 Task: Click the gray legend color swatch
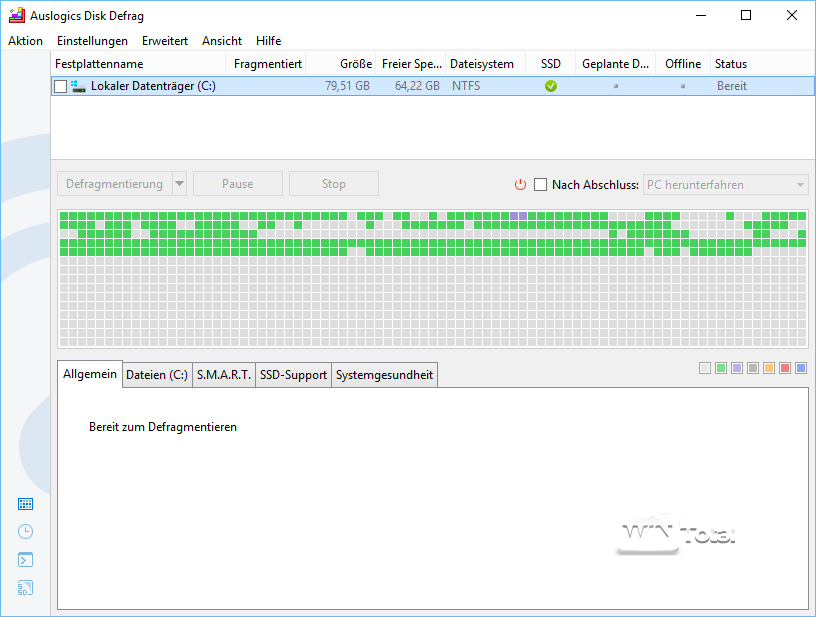(753, 368)
